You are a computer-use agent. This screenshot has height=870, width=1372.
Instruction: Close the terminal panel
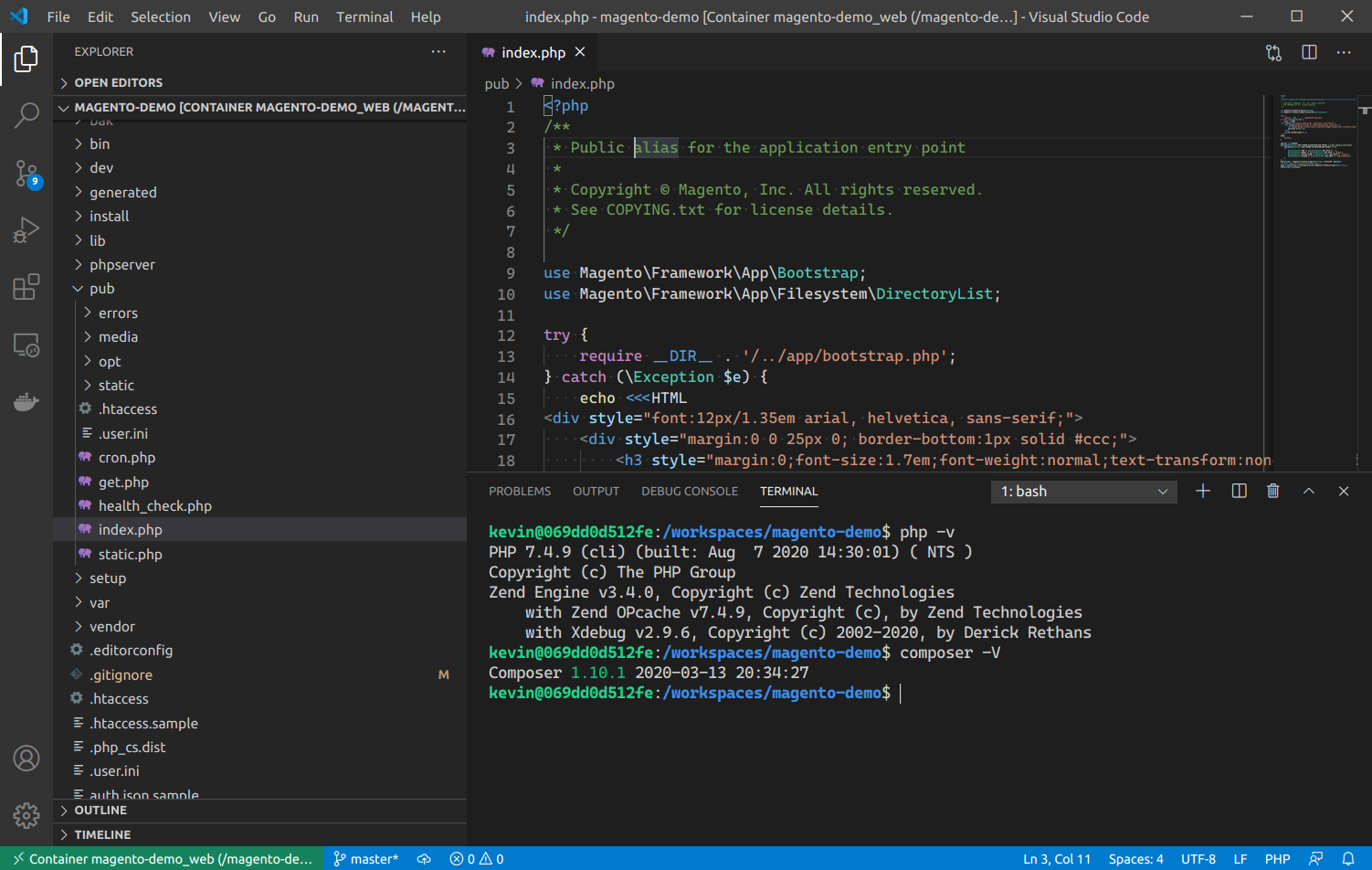pyautogui.click(x=1344, y=492)
